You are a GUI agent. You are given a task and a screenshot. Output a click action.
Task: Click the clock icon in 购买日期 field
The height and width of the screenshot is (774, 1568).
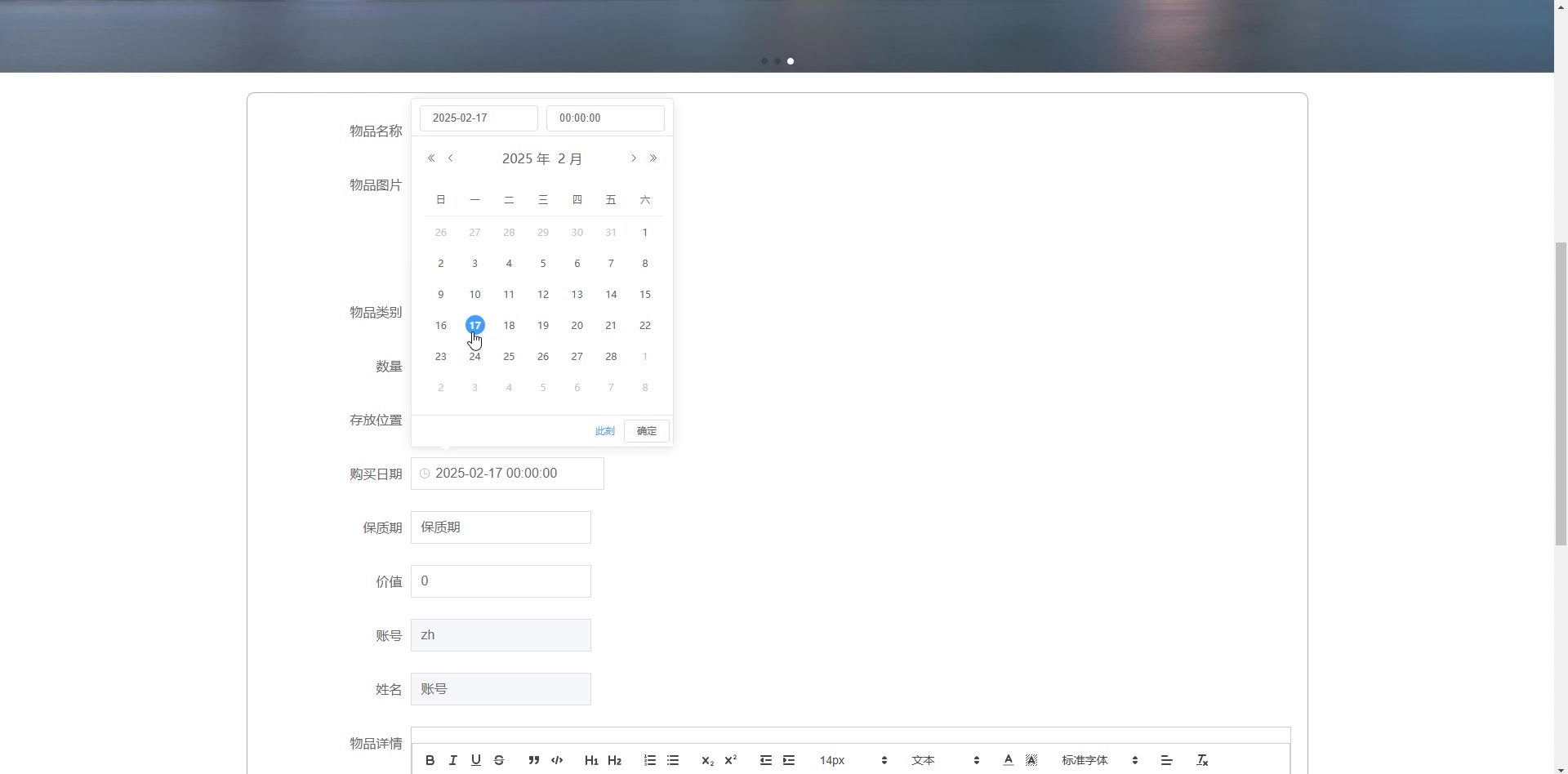pos(425,474)
